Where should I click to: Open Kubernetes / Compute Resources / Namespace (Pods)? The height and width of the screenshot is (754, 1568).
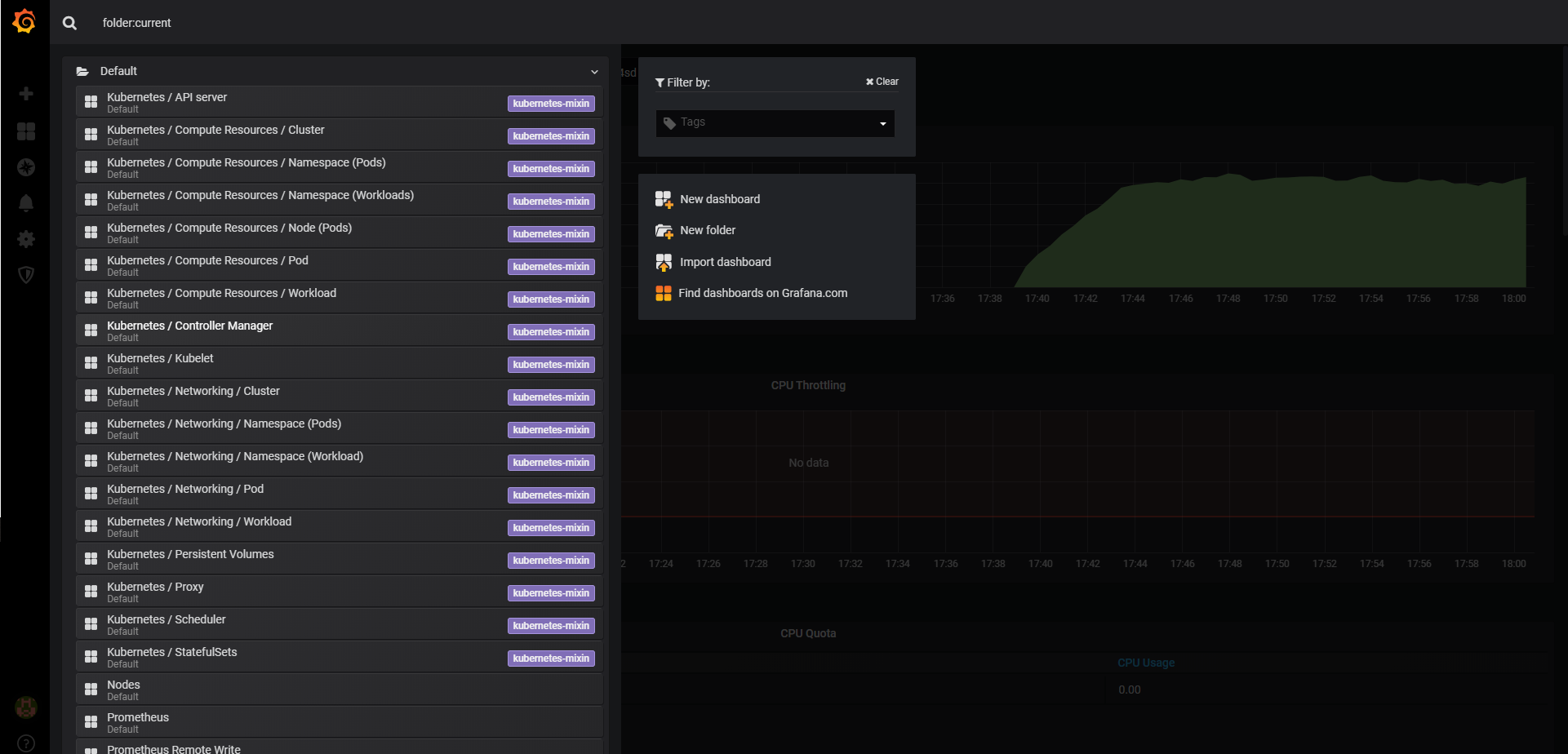pos(340,167)
